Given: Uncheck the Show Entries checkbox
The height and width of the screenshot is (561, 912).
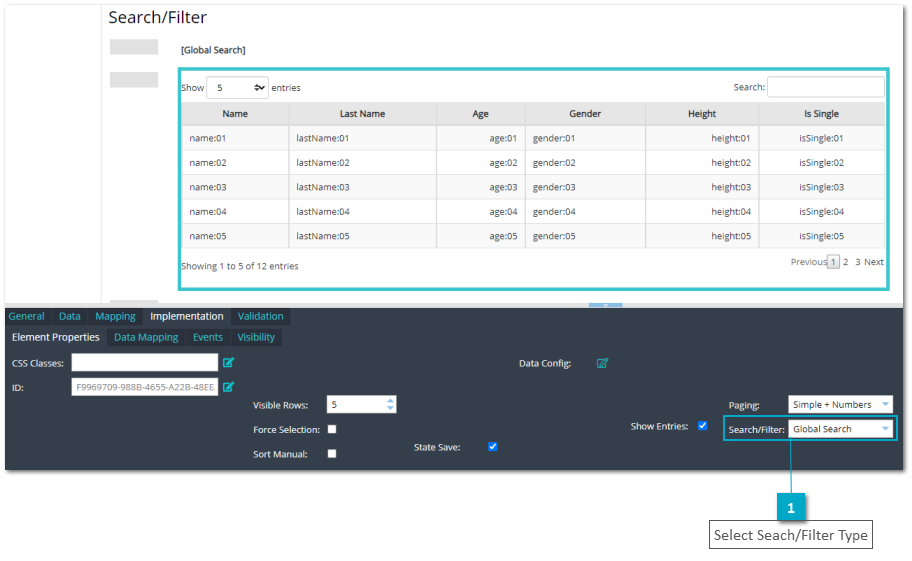Looking at the screenshot, I should [x=703, y=426].
